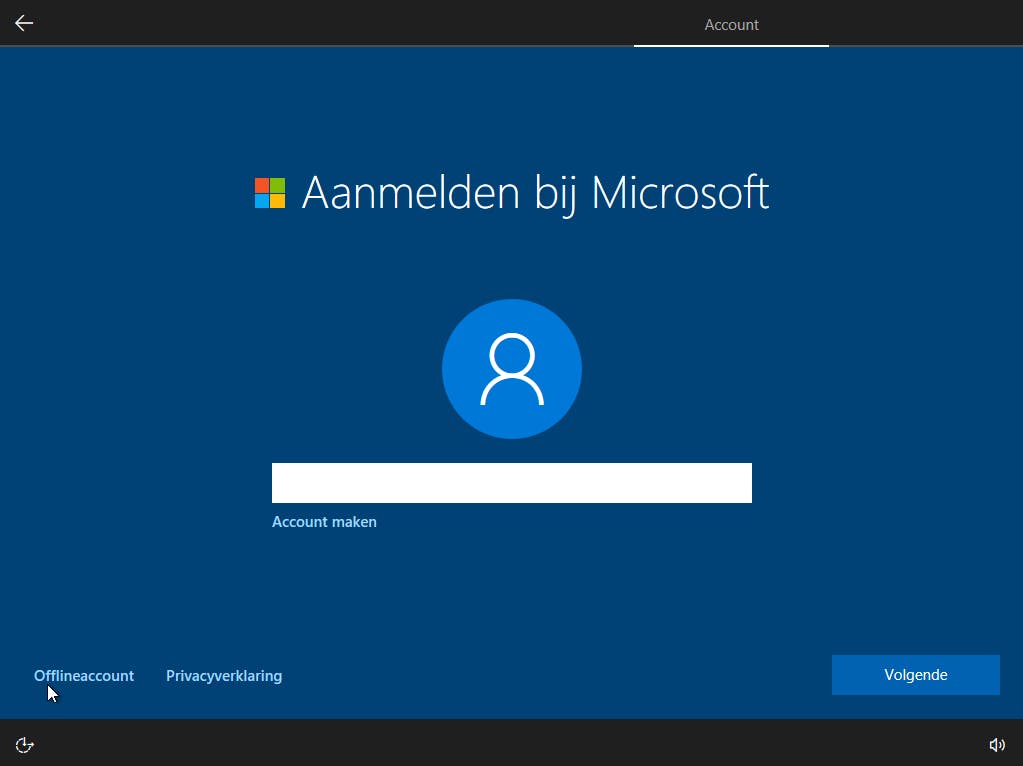This screenshot has width=1023, height=766.
Task: Click the volume speaker icon
Action: (997, 744)
